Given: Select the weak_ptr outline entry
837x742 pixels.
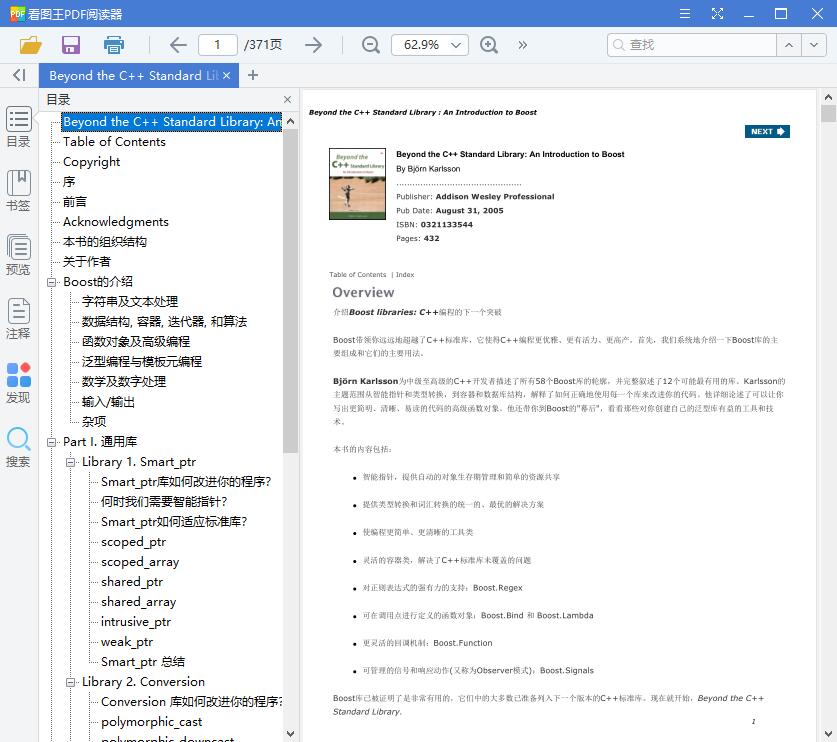Looking at the screenshot, I should (127, 642).
